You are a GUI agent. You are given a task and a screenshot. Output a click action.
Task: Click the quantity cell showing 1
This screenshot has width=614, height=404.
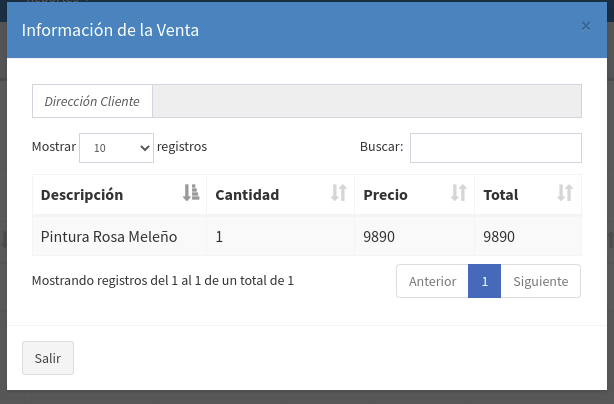(220, 237)
